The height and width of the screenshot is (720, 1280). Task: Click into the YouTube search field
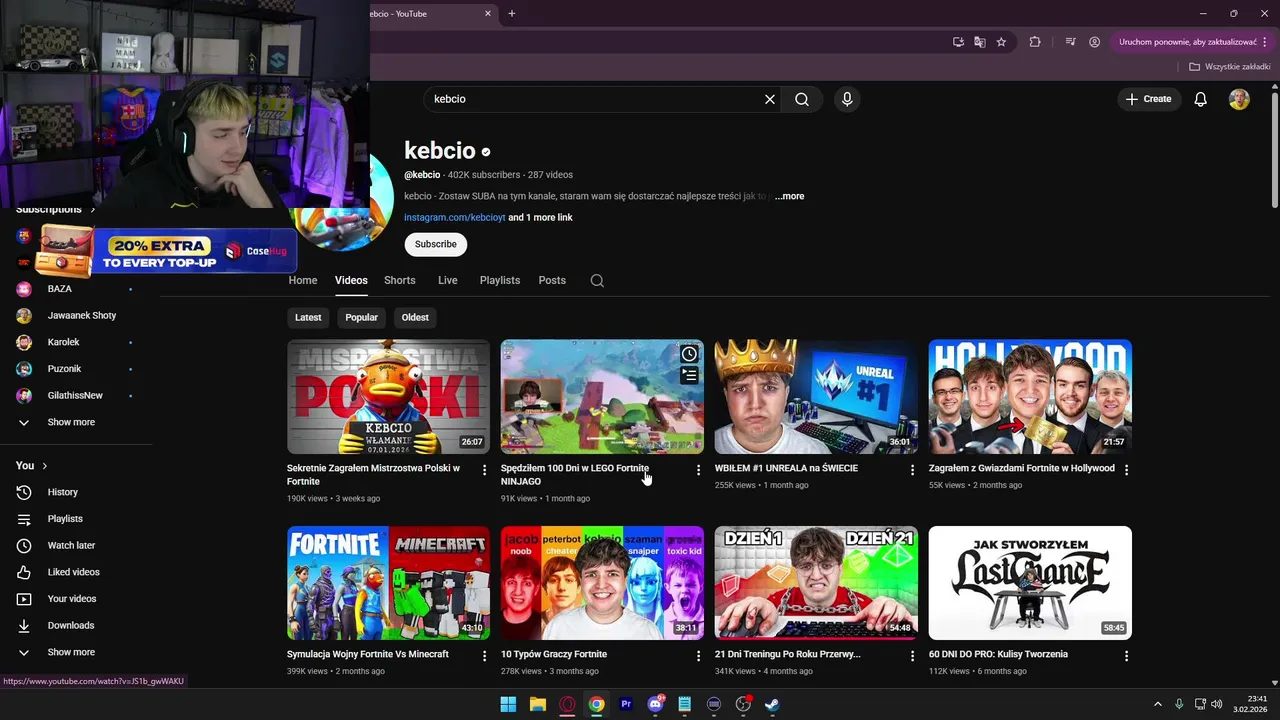pyautogui.click(x=595, y=99)
